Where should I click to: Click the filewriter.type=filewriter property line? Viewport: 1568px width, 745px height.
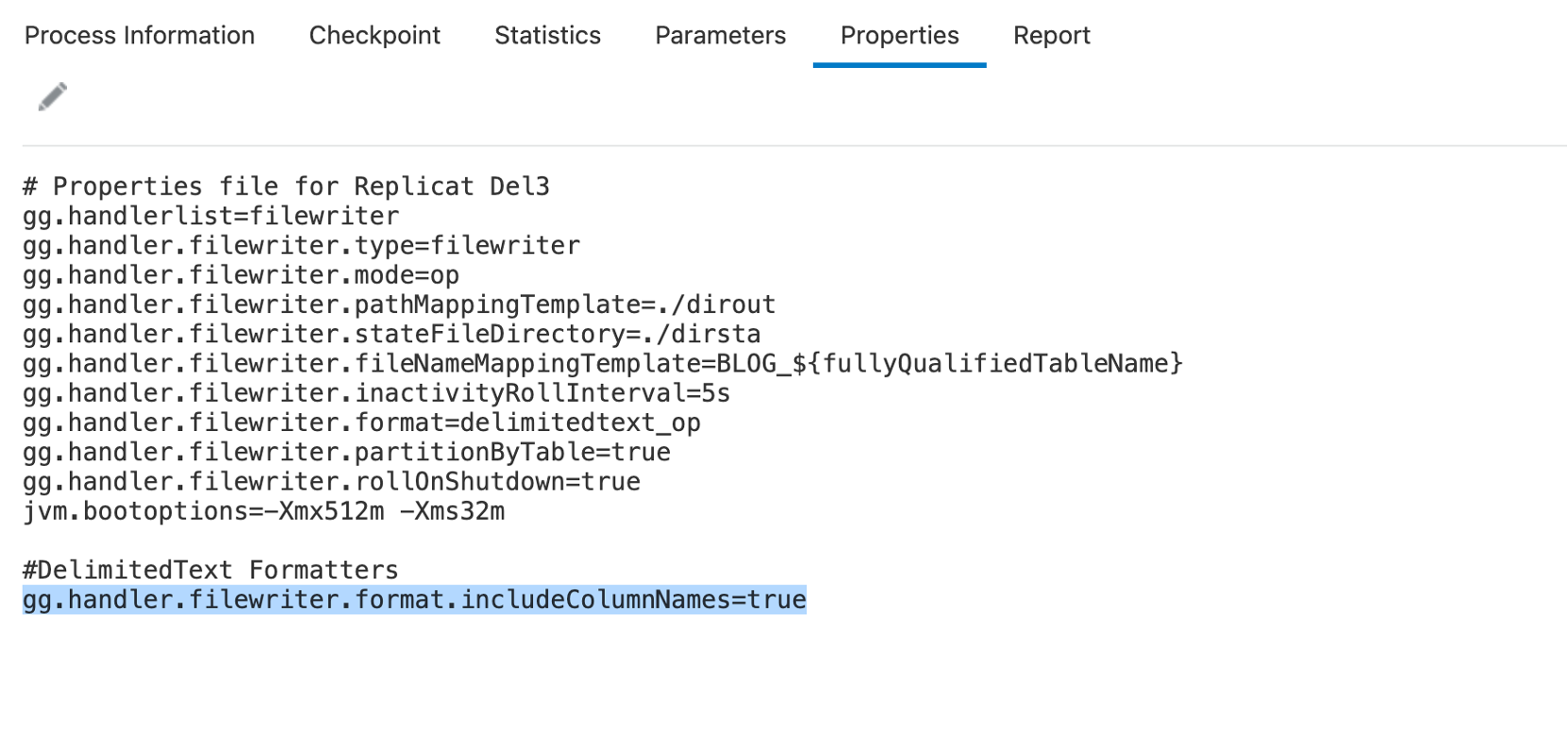point(301,246)
